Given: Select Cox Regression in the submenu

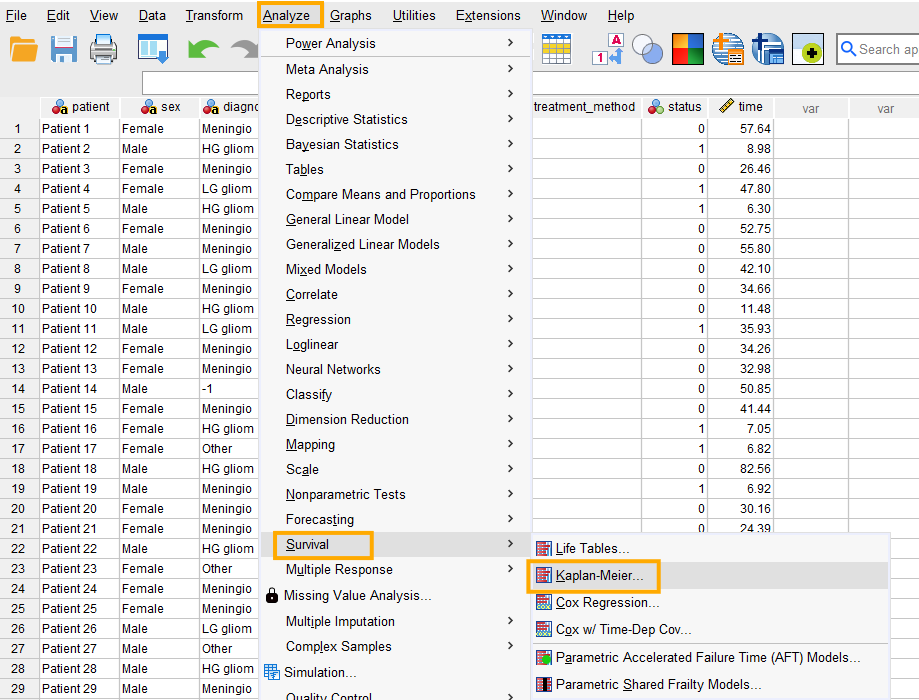Looking at the screenshot, I should point(607,603).
